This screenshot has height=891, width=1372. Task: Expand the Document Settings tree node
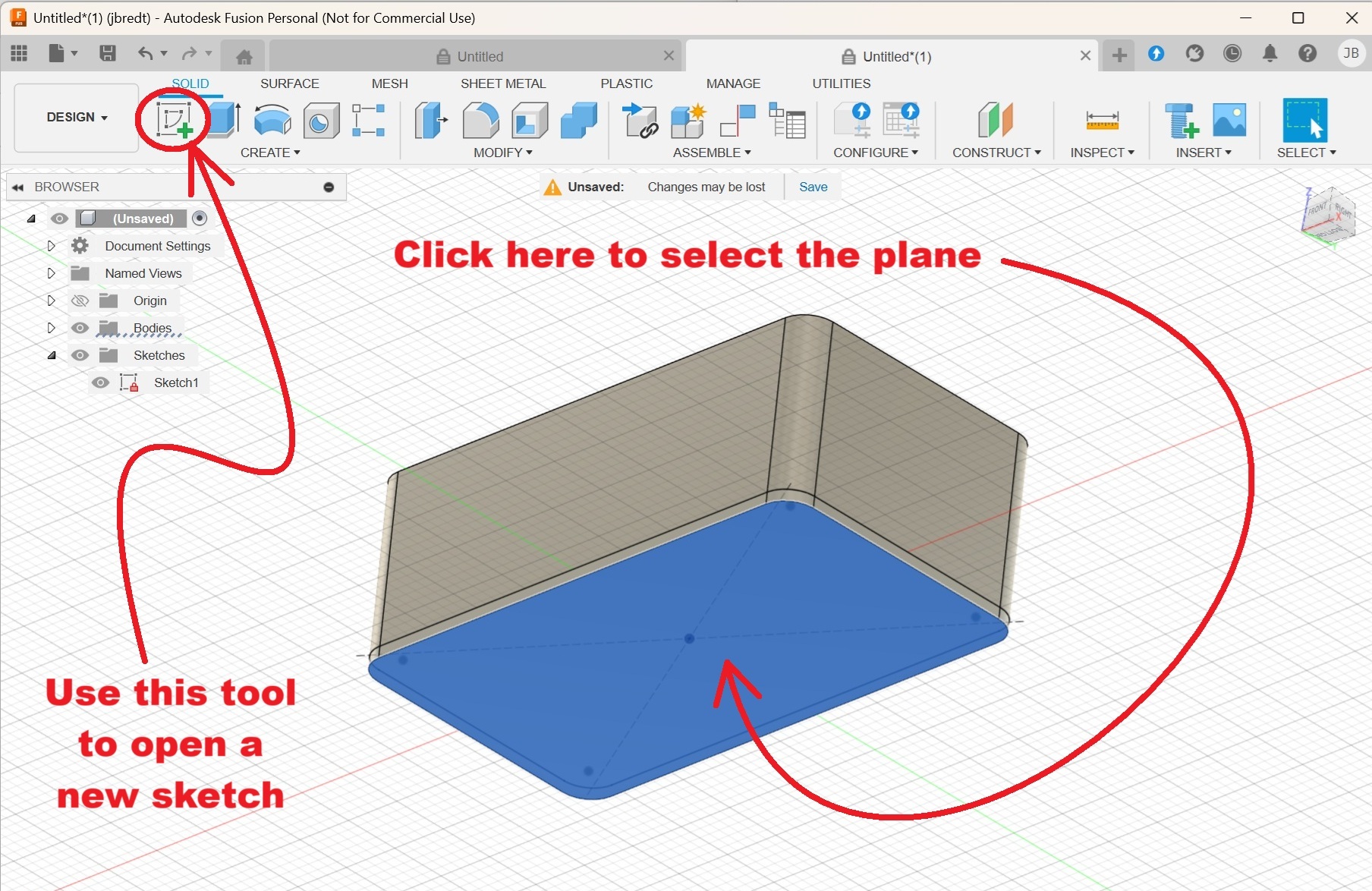pyautogui.click(x=51, y=246)
